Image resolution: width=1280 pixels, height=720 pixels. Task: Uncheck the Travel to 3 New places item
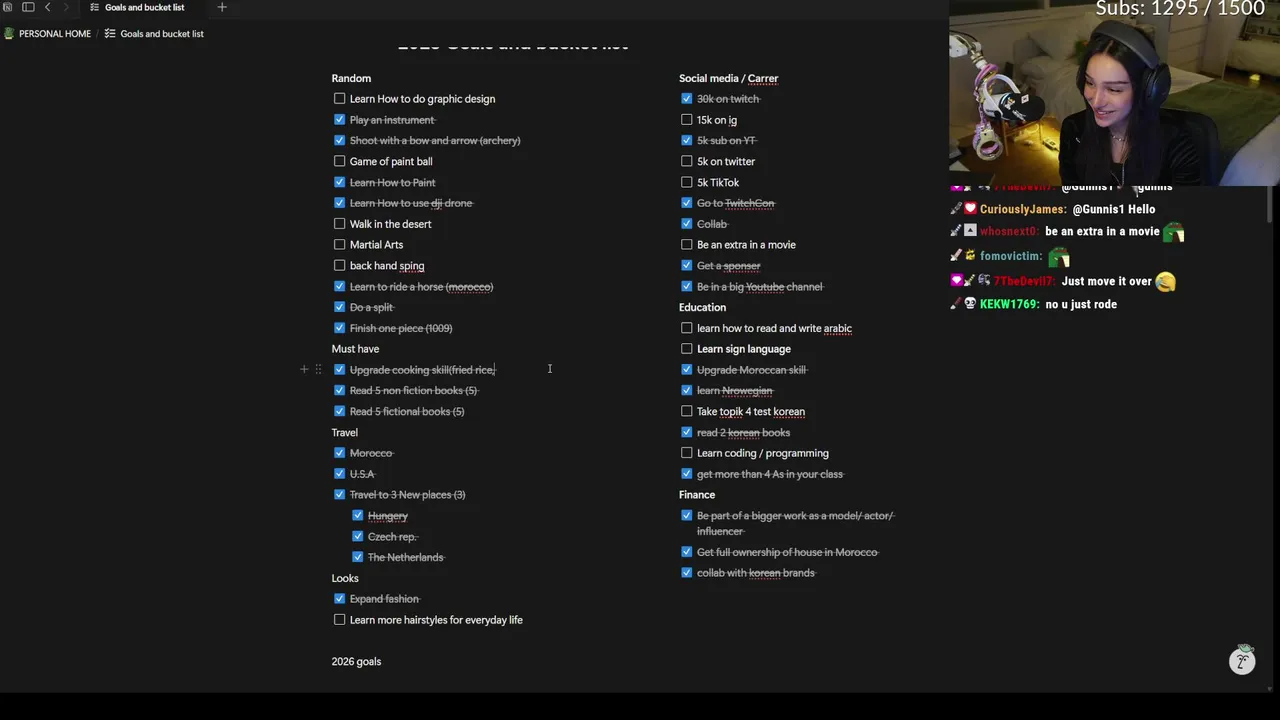click(339, 495)
